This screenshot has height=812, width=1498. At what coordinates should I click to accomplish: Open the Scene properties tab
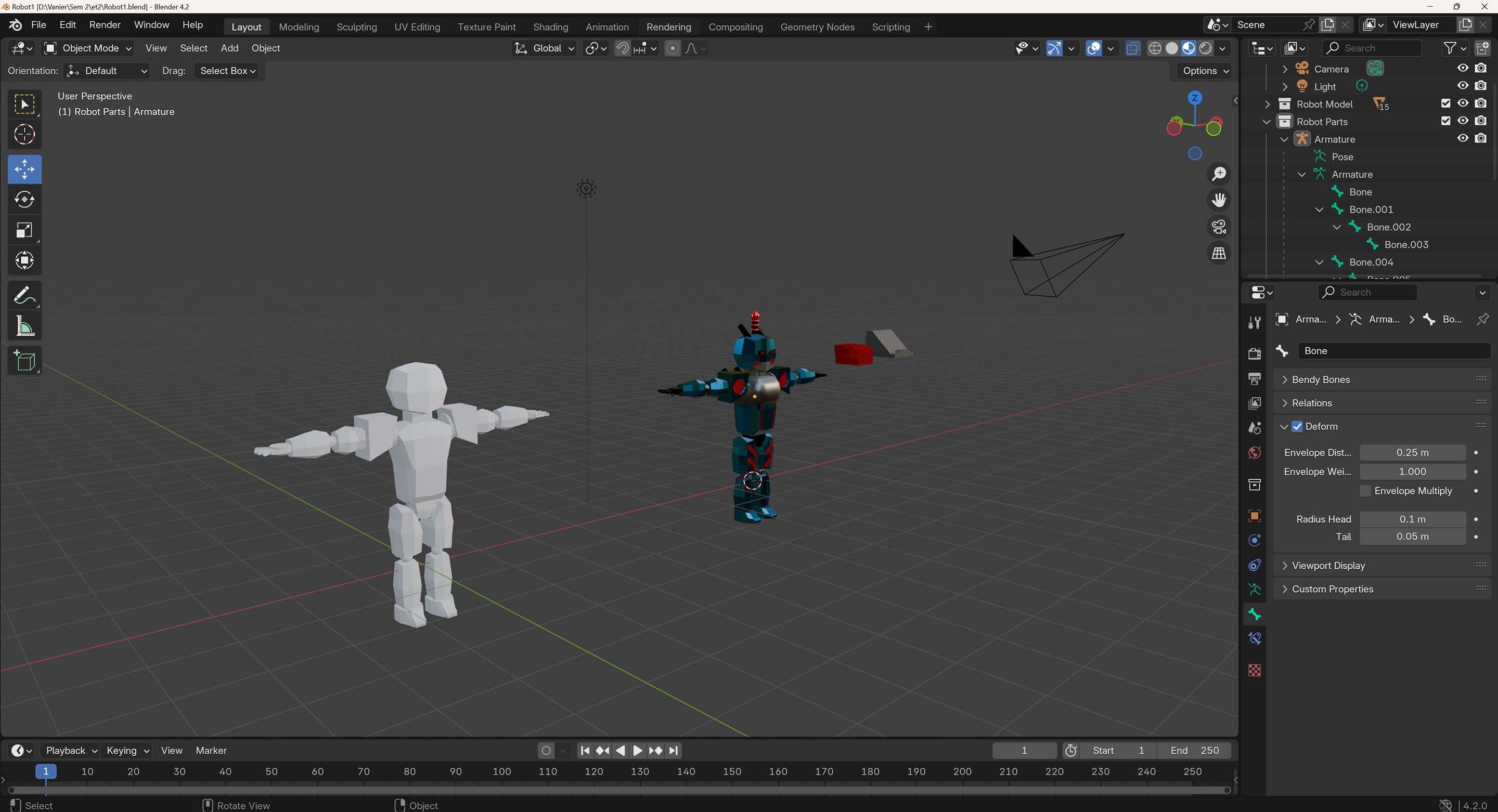pyautogui.click(x=1255, y=428)
